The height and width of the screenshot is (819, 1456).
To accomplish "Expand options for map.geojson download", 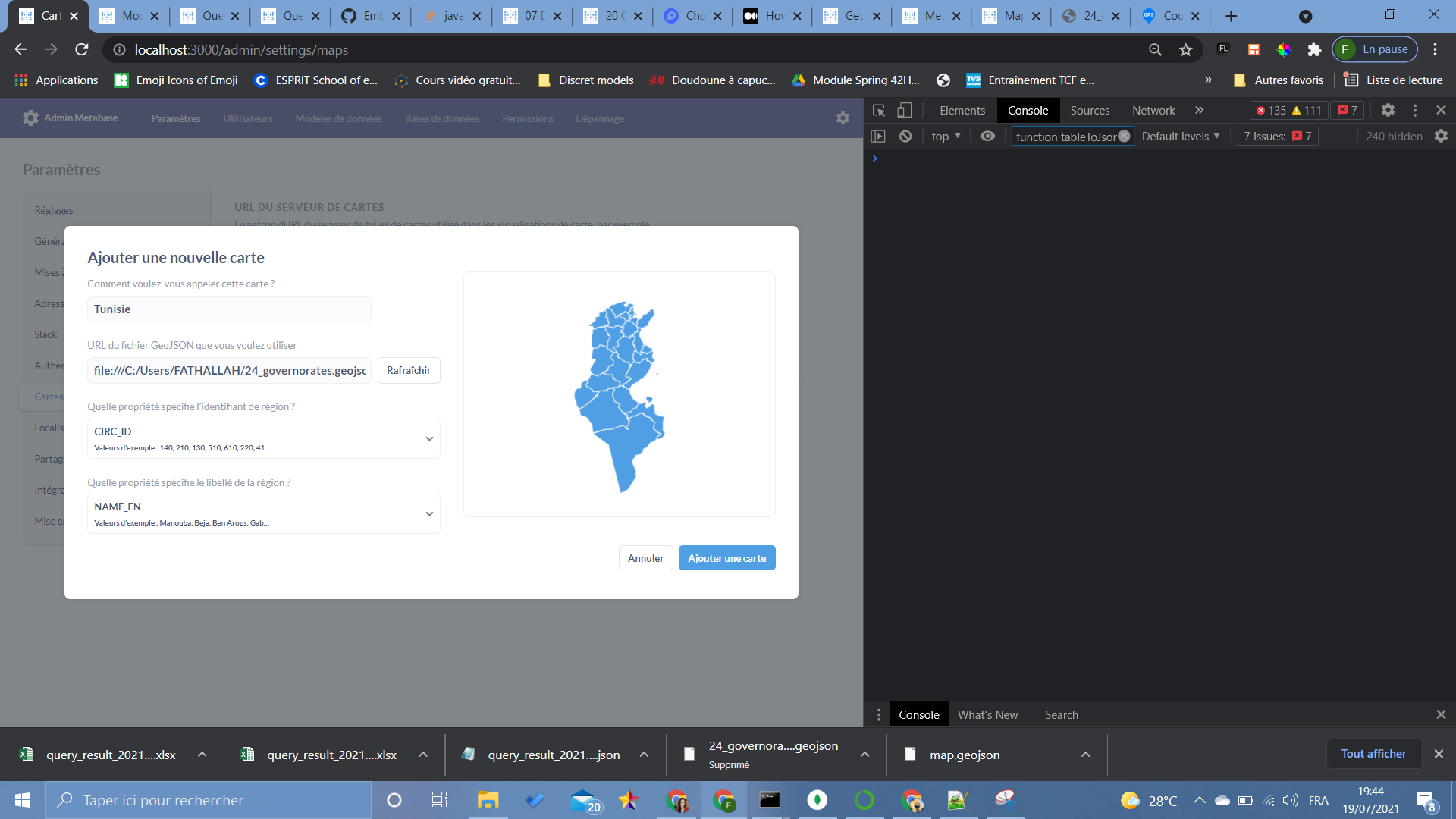I will click(1085, 755).
